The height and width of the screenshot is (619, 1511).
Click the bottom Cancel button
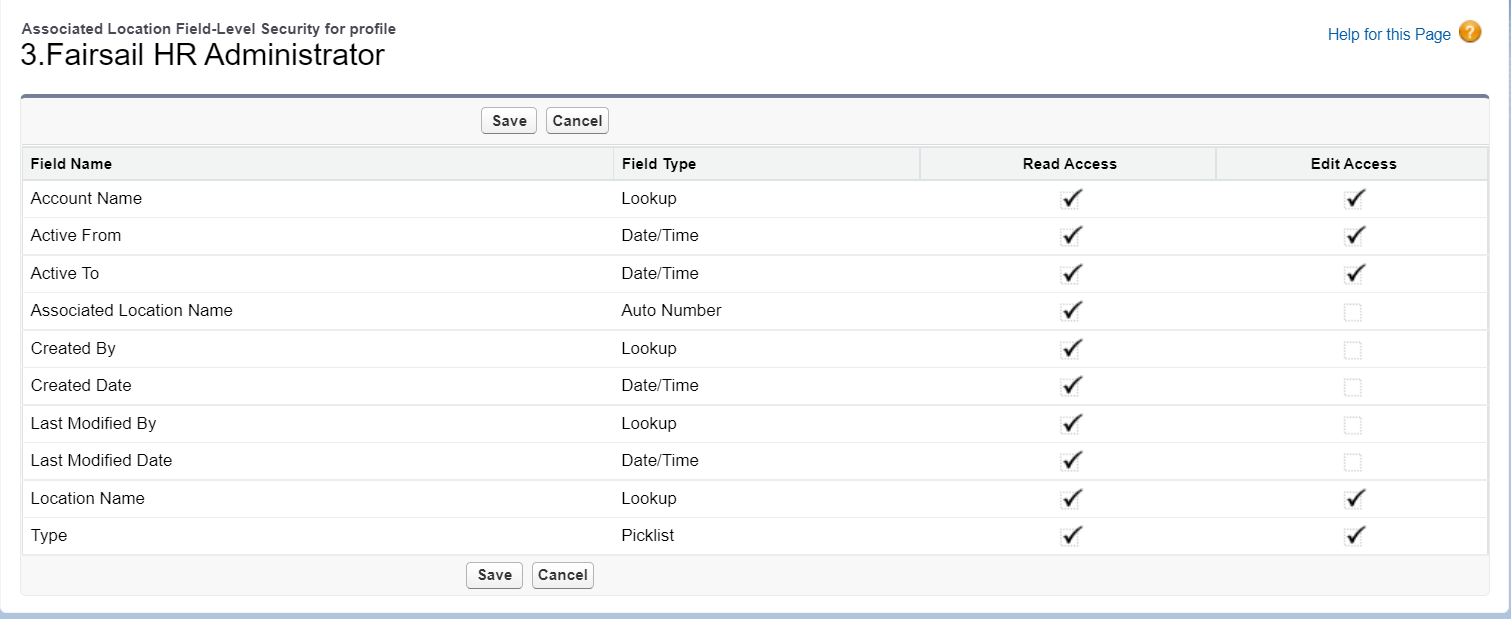[563, 575]
